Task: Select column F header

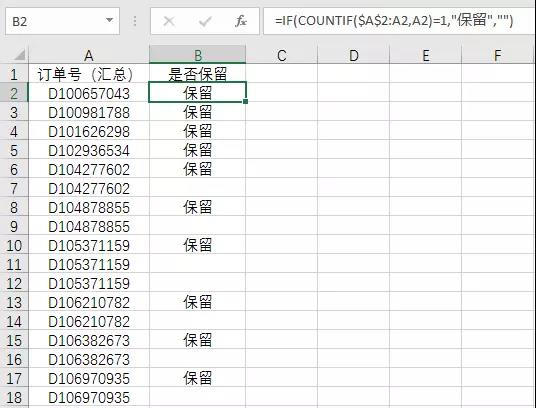Action: [497, 55]
